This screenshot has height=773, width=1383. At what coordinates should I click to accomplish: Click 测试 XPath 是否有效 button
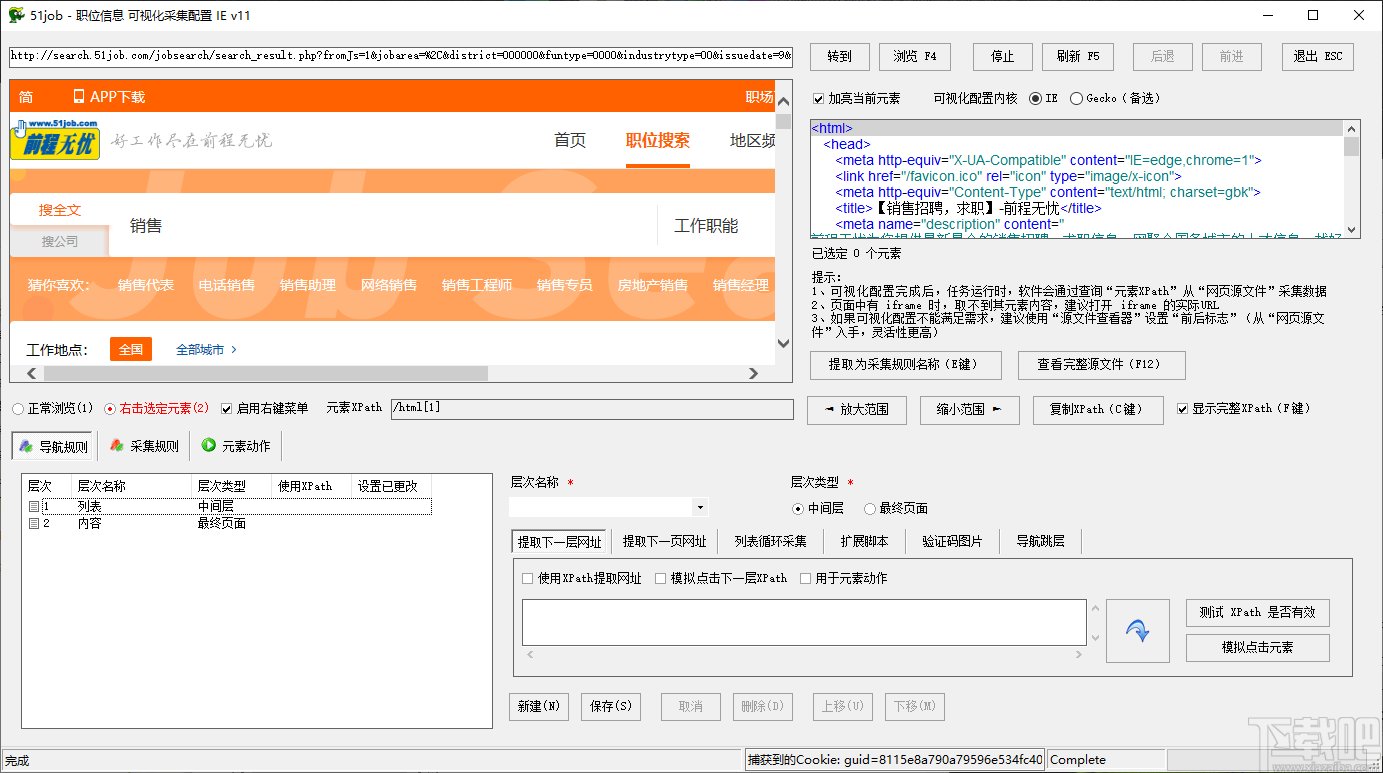[1257, 613]
